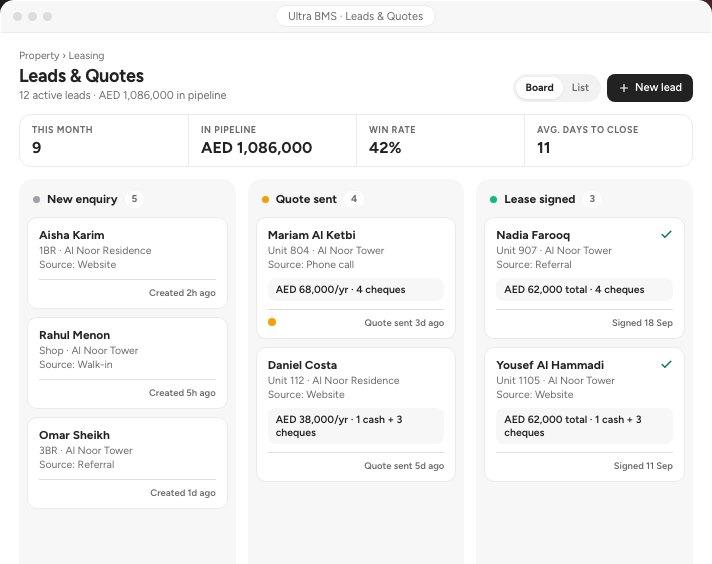Open Omar Sheikh lead card

128,463
